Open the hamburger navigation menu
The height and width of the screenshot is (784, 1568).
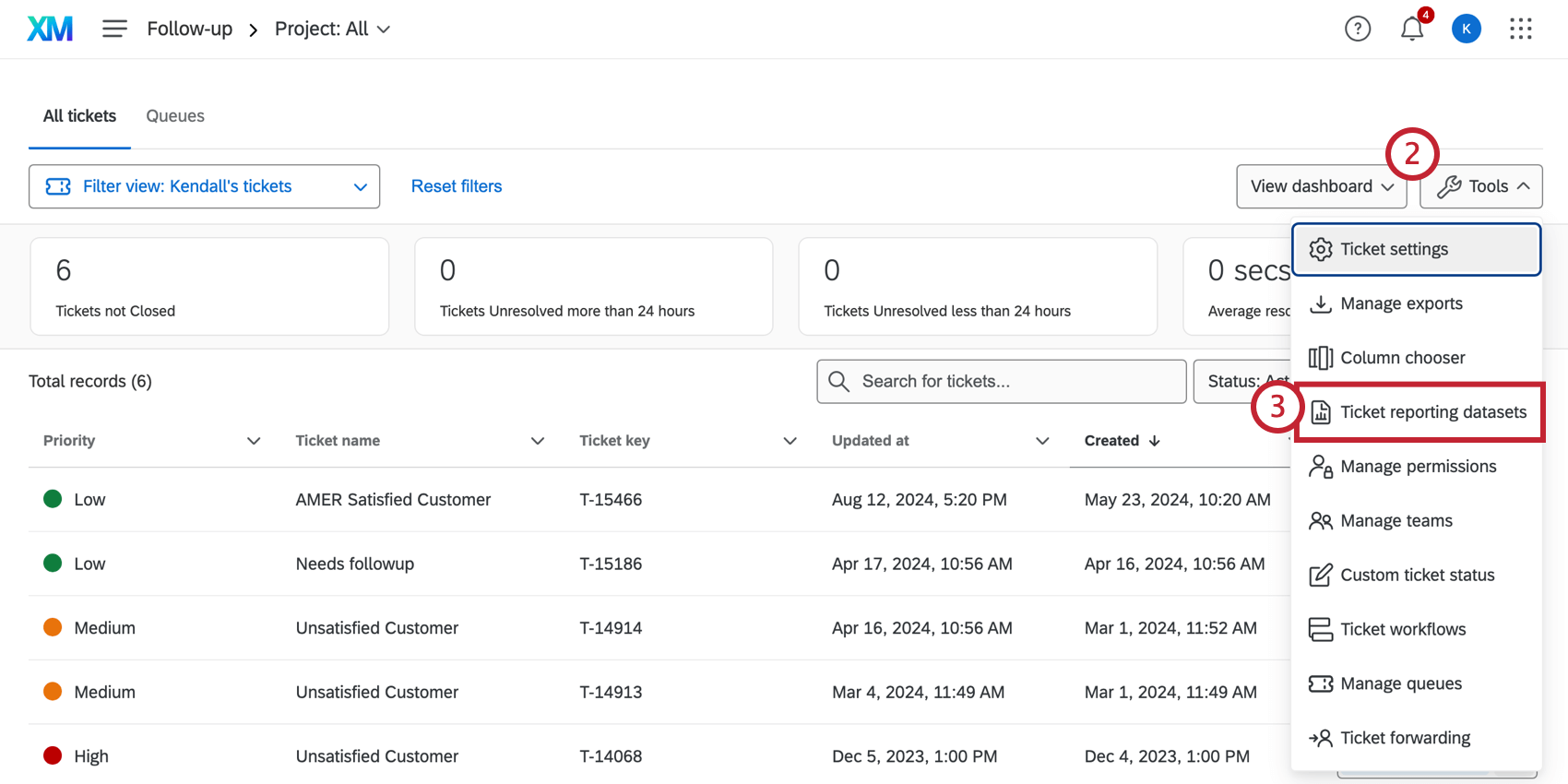pyautogui.click(x=114, y=30)
